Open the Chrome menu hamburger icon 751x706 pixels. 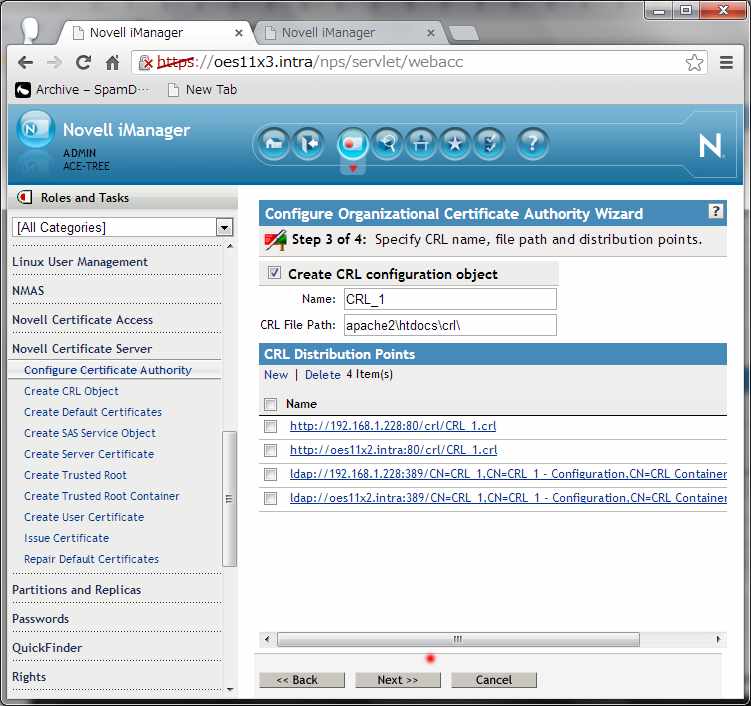(x=726, y=62)
